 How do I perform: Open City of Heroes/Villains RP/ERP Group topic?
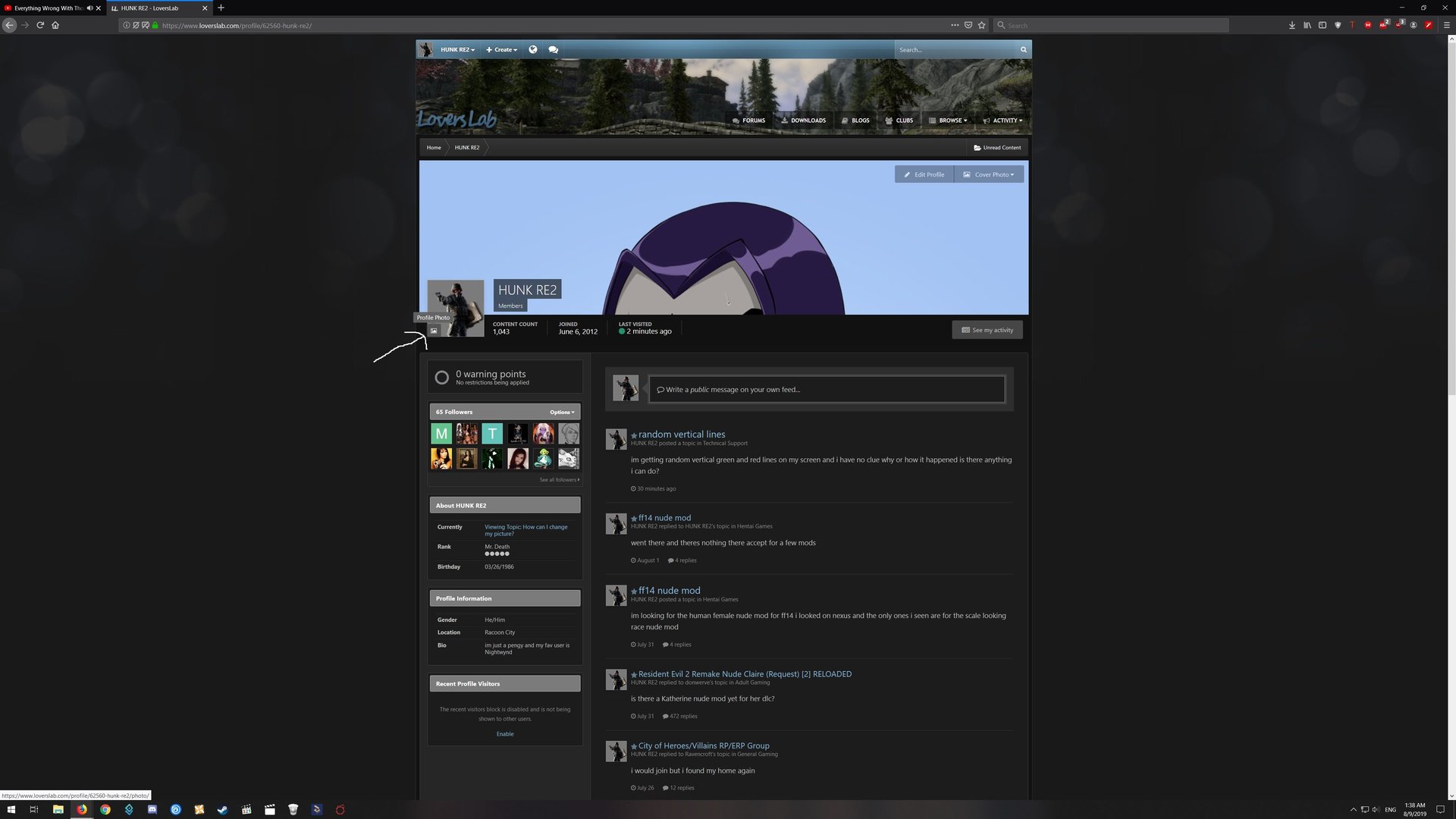[704, 746]
